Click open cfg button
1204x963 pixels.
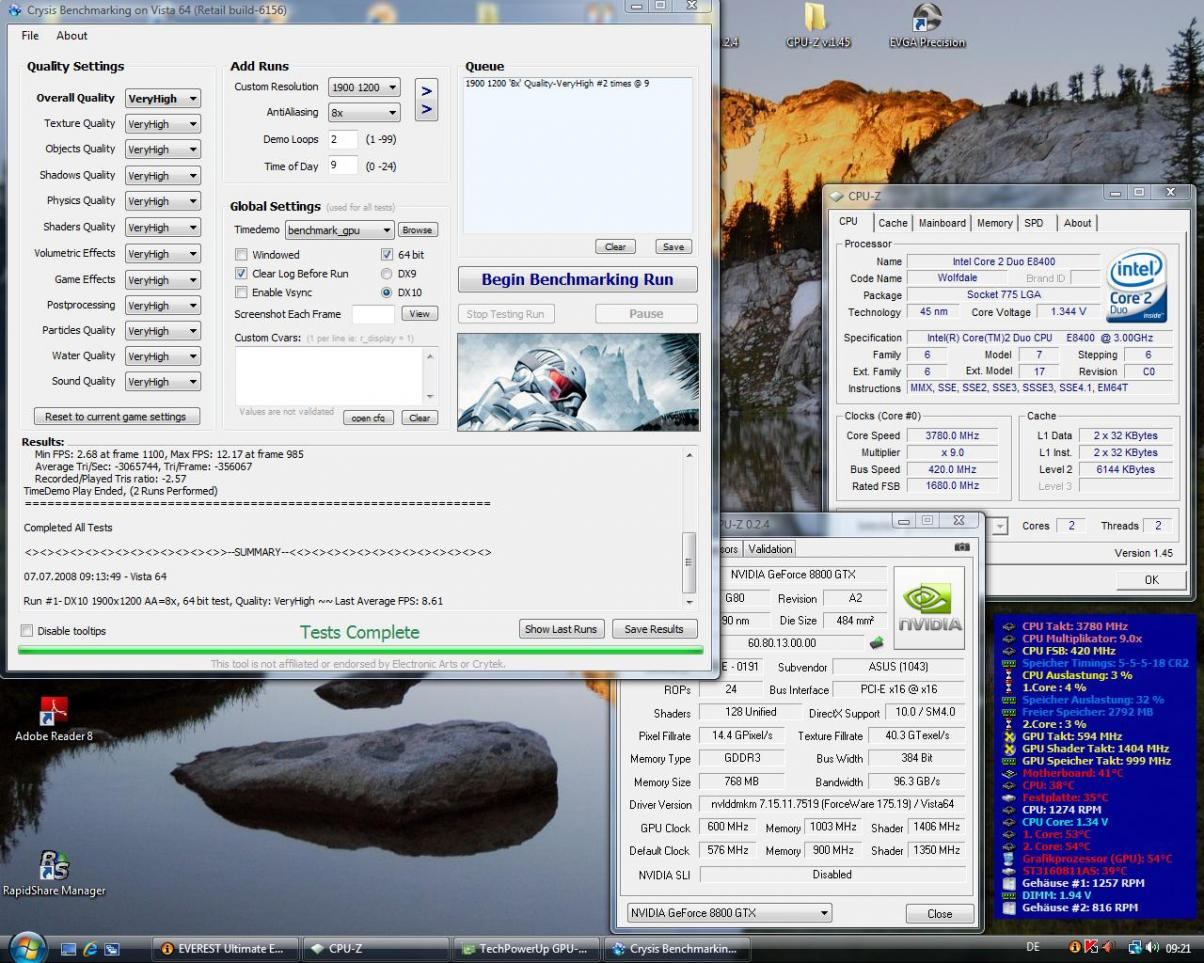tap(368, 418)
